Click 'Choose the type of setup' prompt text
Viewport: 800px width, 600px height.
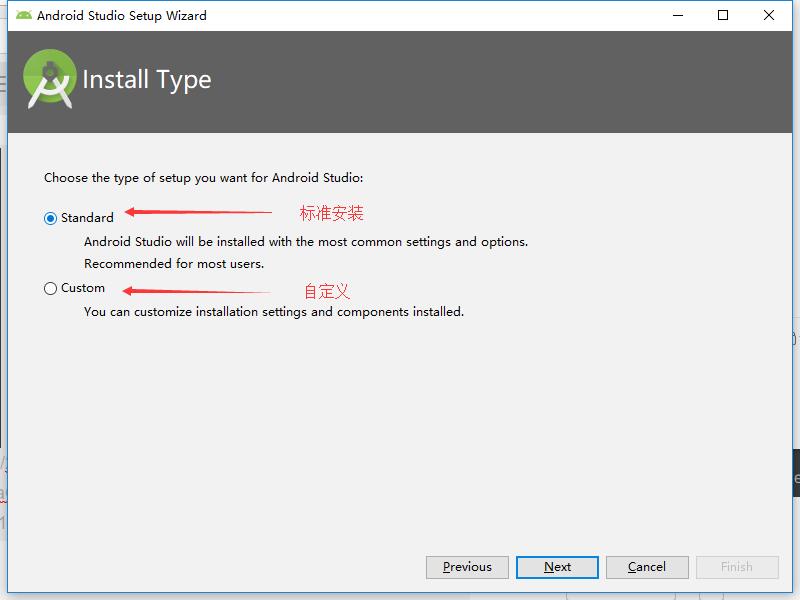click(204, 178)
